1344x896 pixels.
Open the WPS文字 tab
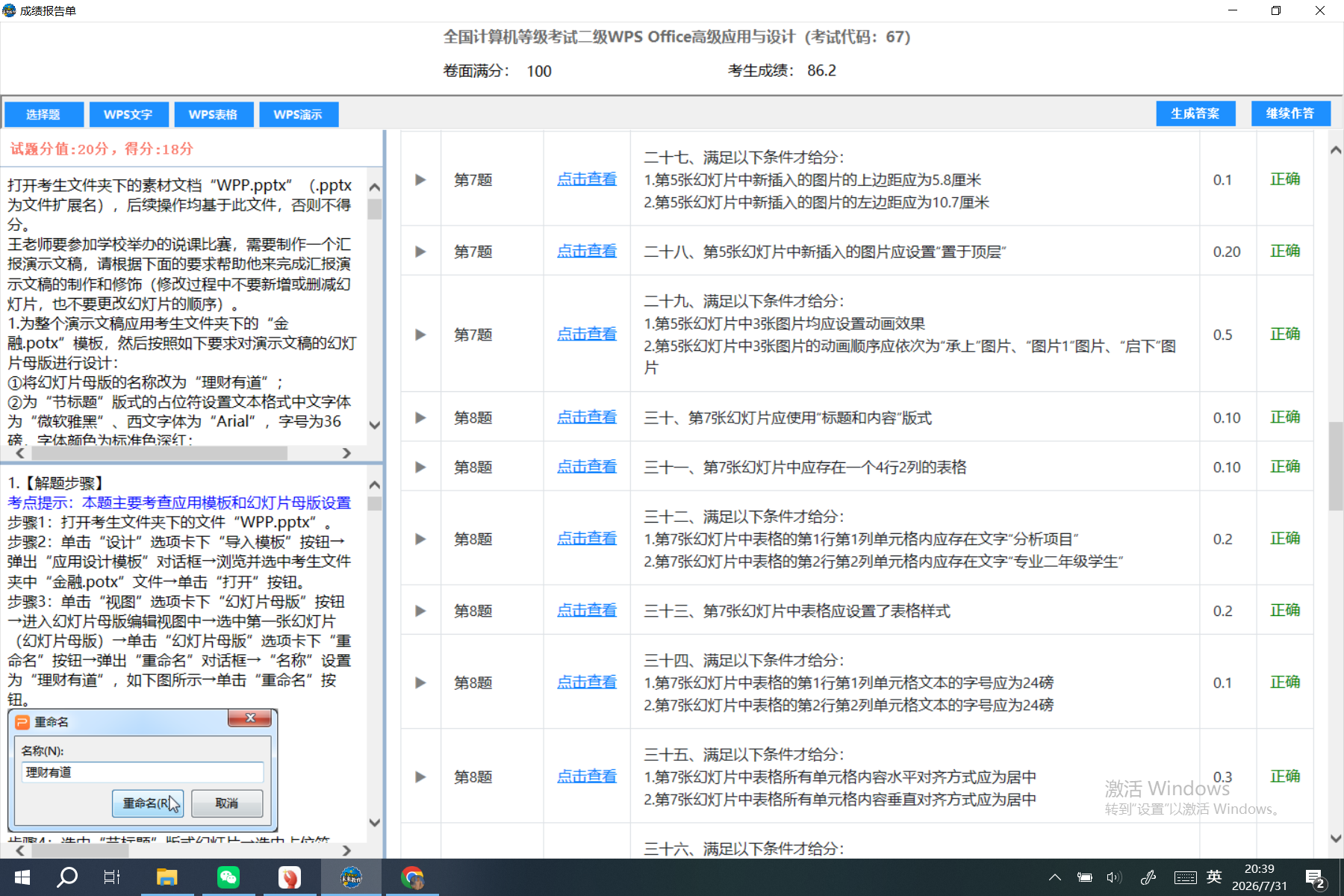point(128,114)
